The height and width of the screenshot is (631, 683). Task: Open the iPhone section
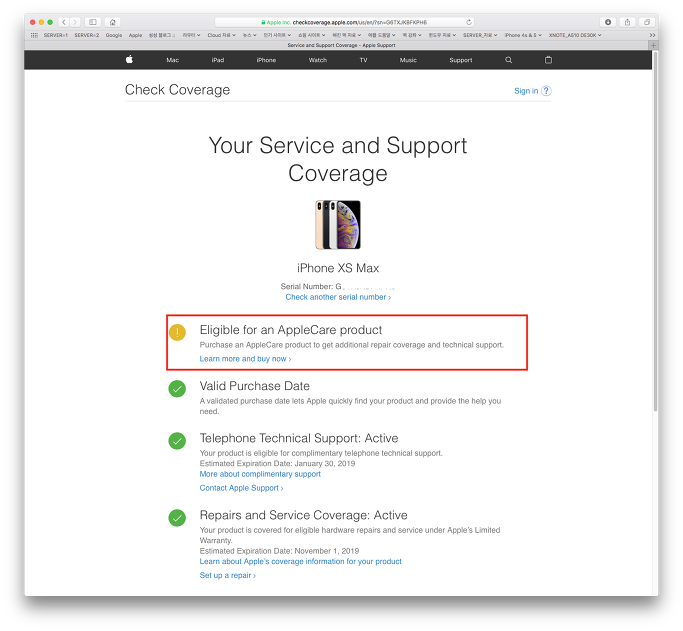tap(266, 60)
